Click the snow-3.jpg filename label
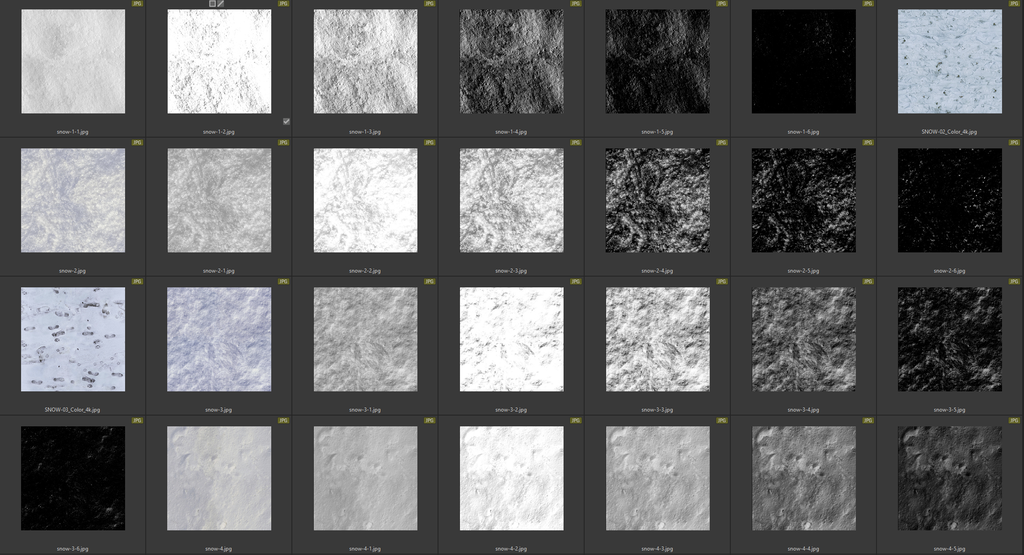1024x555 pixels. coord(219,409)
